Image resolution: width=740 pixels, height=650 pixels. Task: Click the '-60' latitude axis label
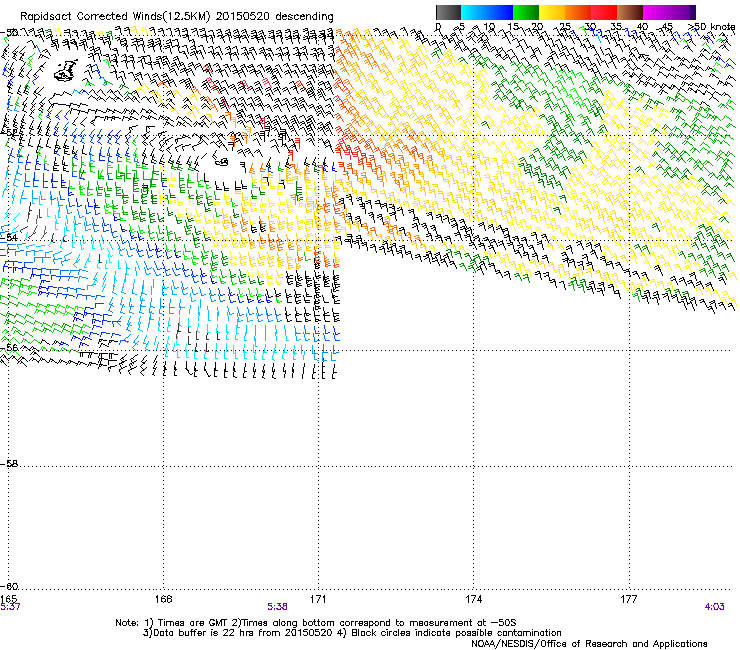coord(10,586)
